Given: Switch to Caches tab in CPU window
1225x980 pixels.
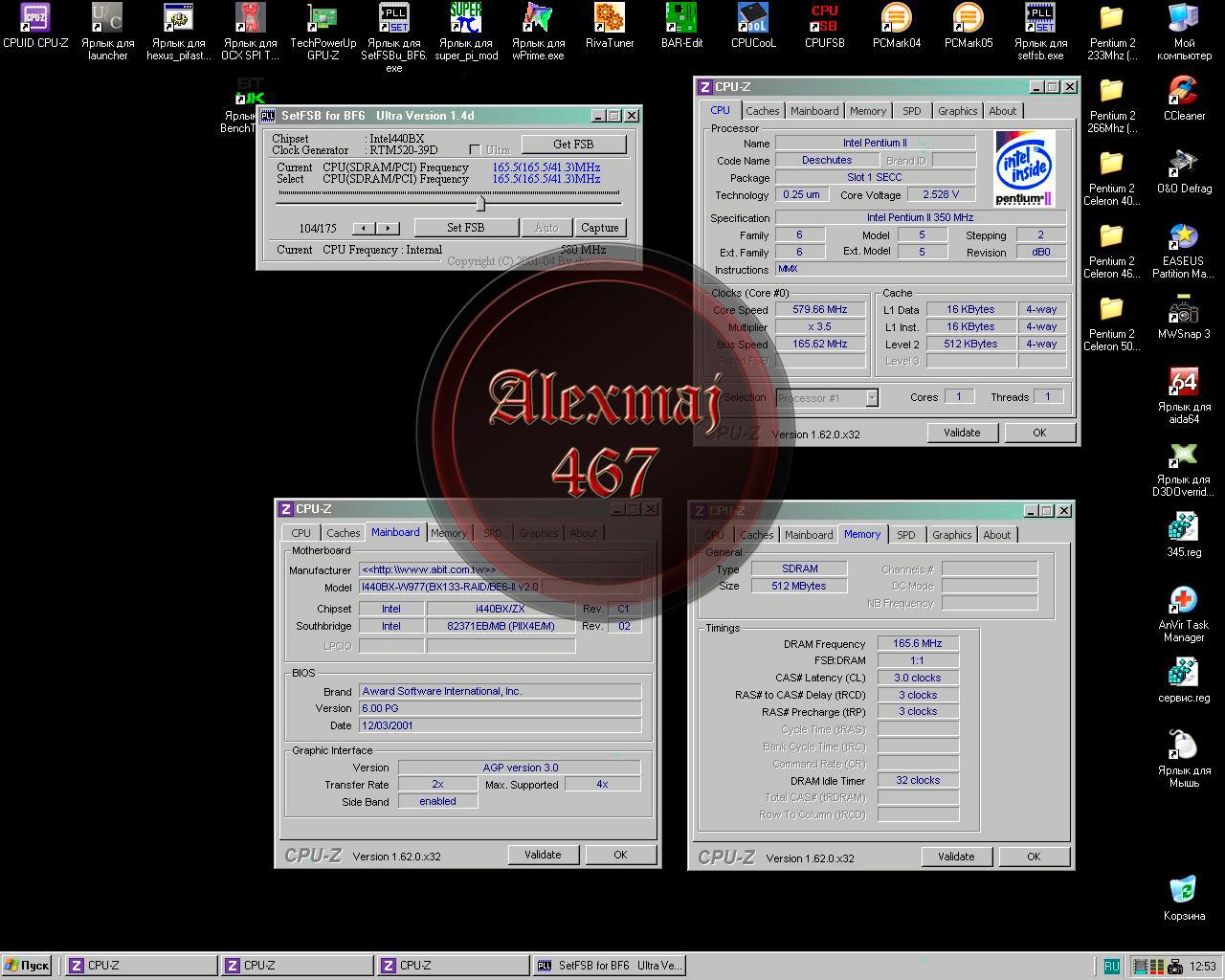Looking at the screenshot, I should click(x=763, y=111).
